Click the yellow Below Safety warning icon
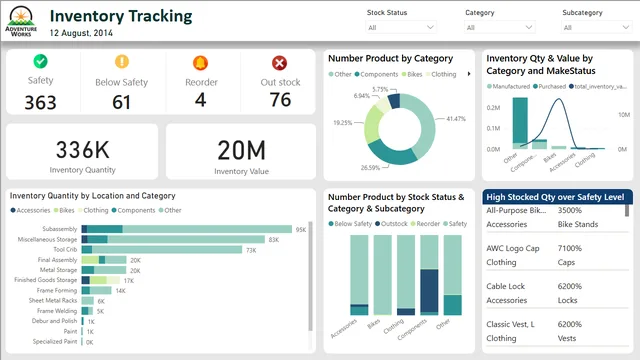 coord(122,62)
